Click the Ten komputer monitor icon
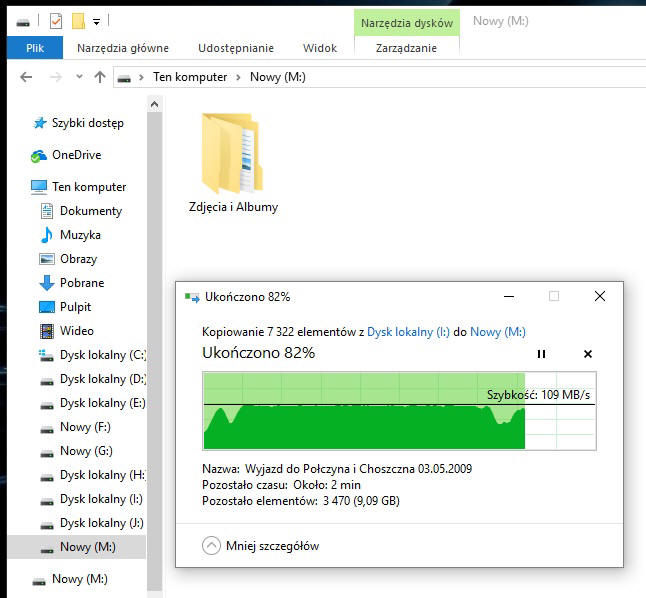This screenshot has height=598, width=646. pos(39,188)
